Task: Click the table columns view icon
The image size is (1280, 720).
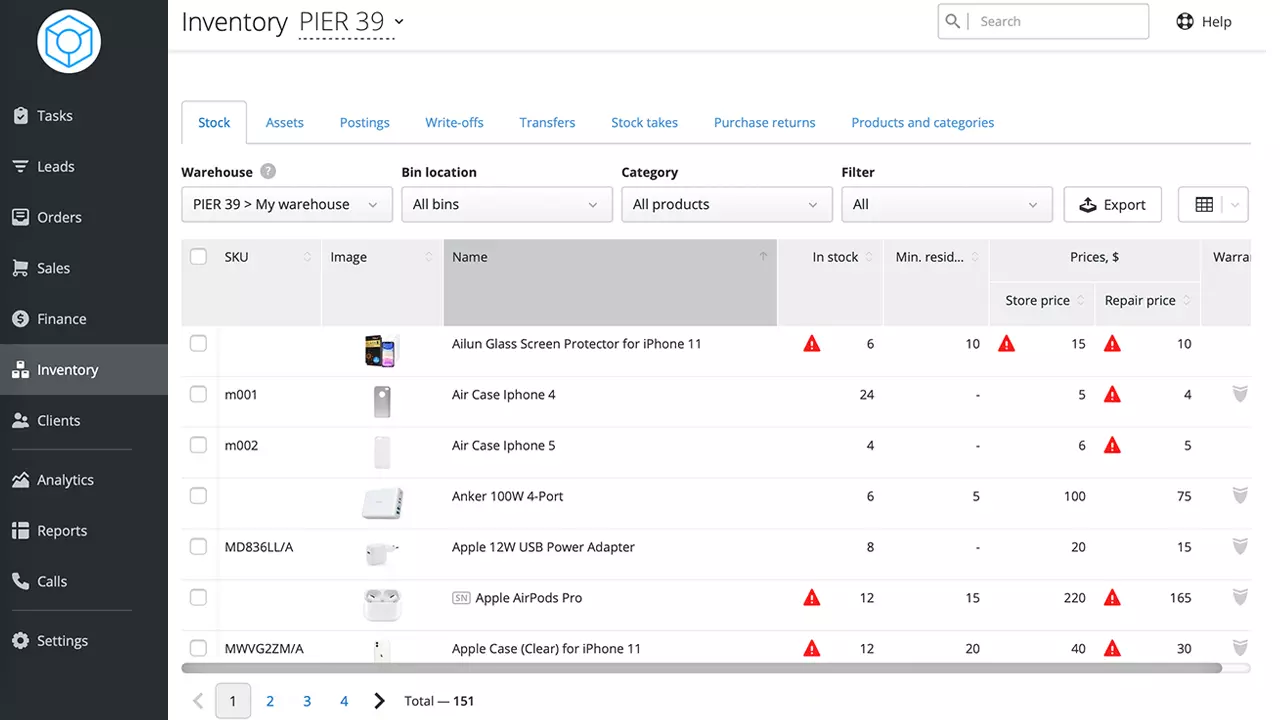Action: coord(1204,205)
